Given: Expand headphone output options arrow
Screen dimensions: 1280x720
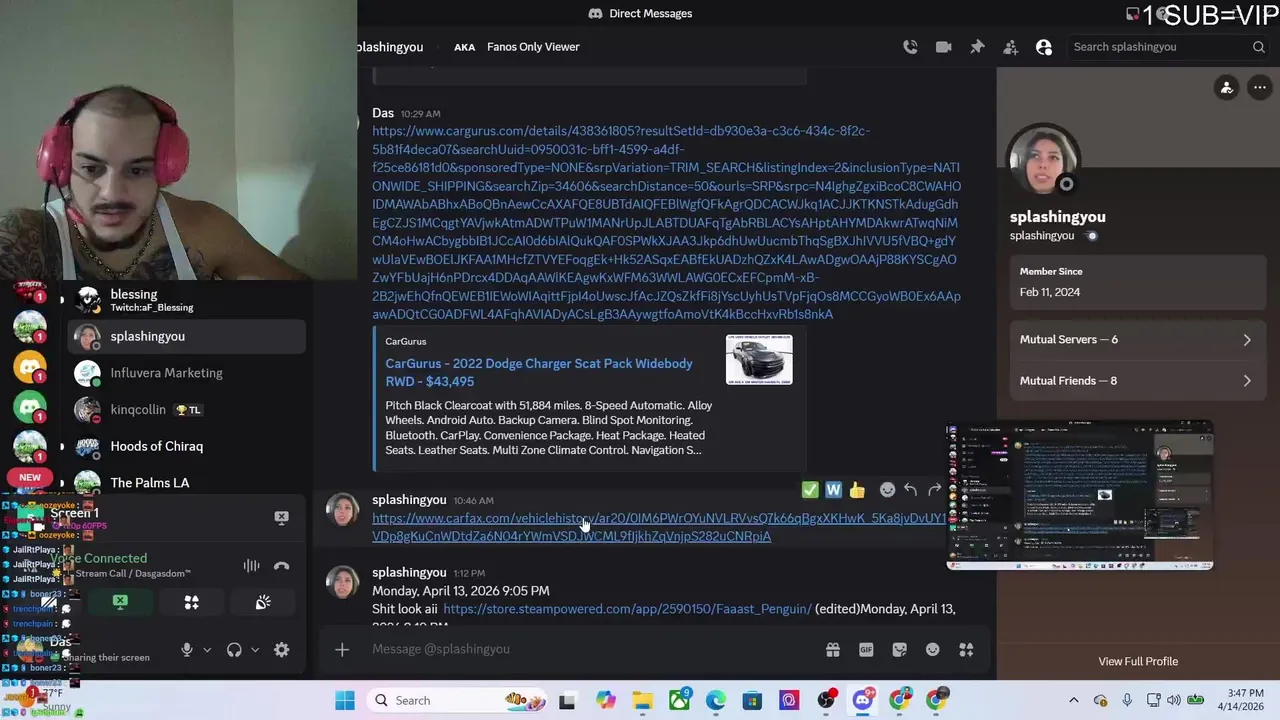Looking at the screenshot, I should [x=255, y=650].
